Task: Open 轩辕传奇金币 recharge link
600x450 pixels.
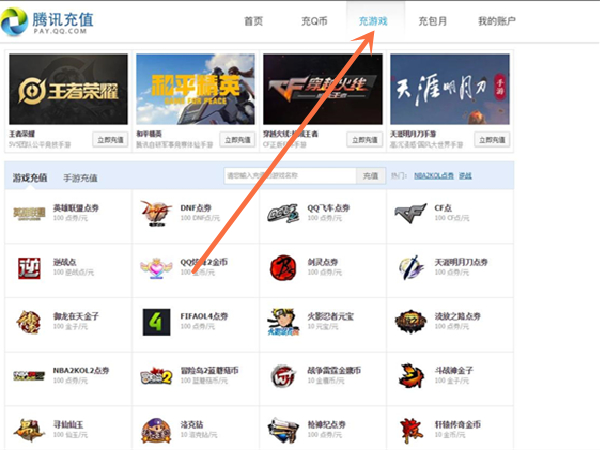Action: click(x=458, y=425)
